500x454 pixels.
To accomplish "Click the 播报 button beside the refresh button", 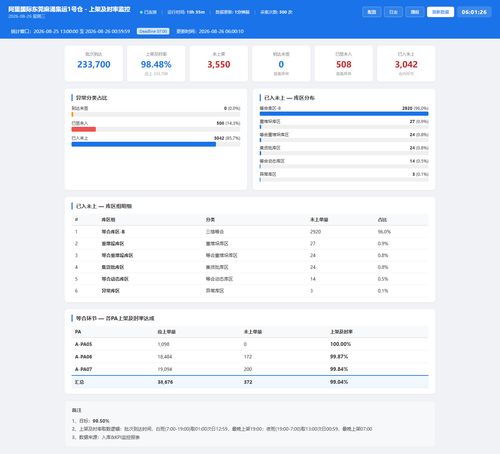I will [415, 12].
